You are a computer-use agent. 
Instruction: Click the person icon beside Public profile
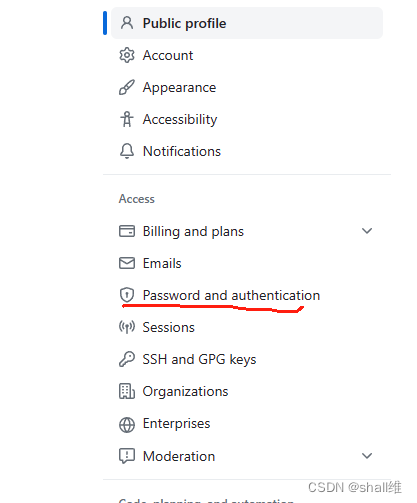pyautogui.click(x=127, y=23)
